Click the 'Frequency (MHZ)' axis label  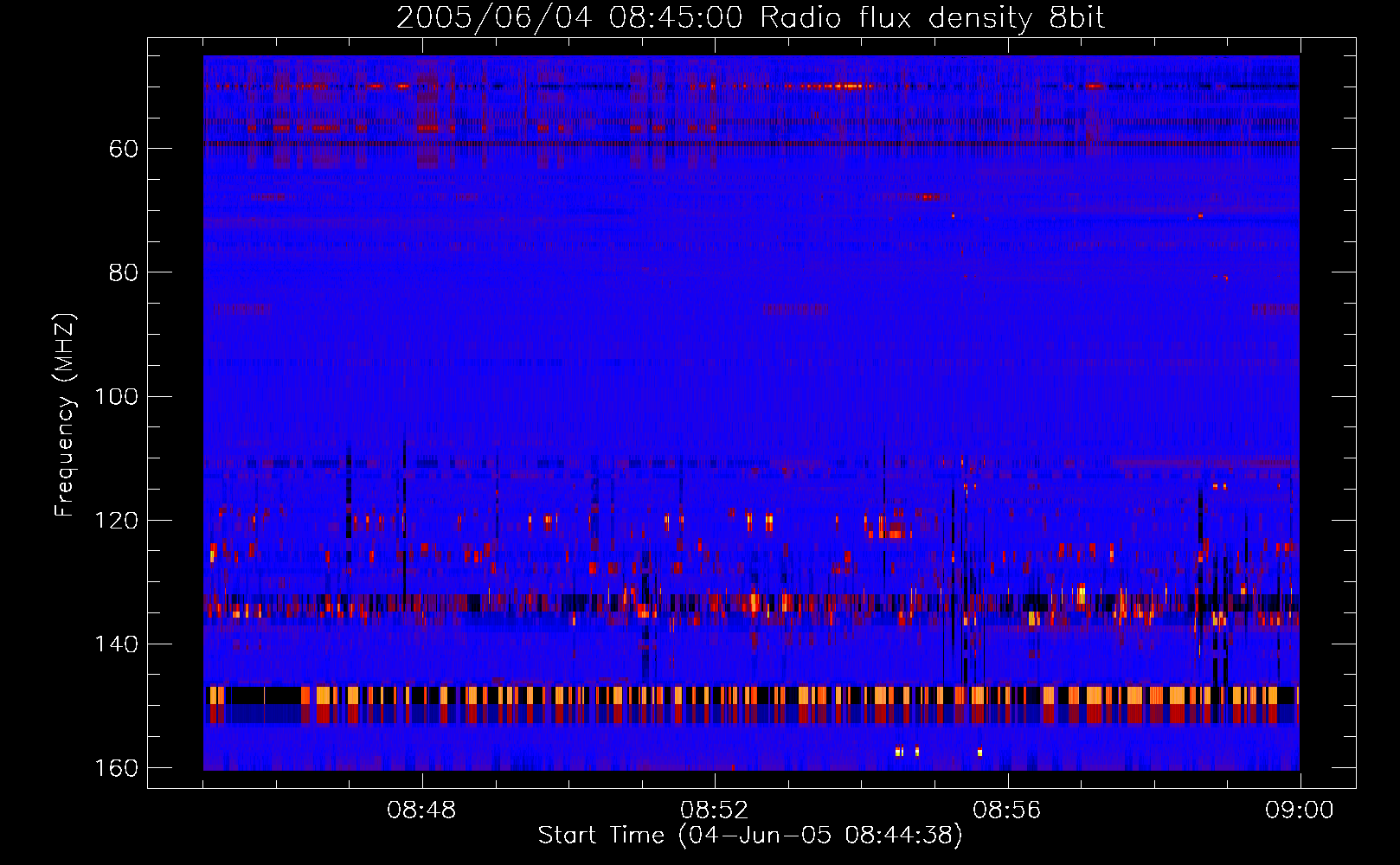(65, 415)
